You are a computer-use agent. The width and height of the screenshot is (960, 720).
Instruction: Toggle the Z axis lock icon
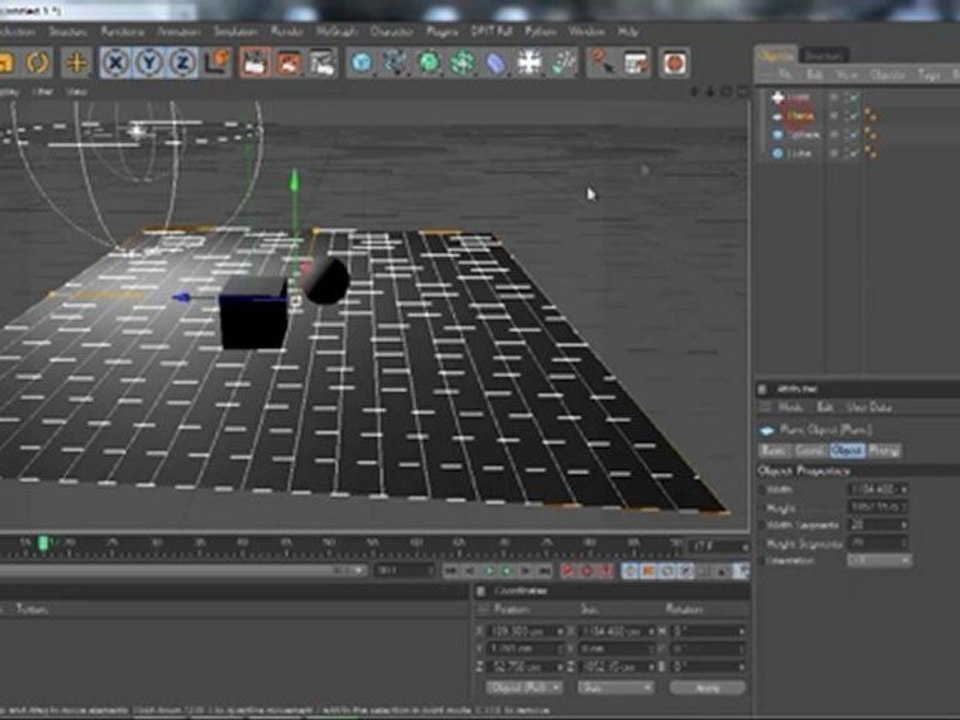tap(182, 62)
